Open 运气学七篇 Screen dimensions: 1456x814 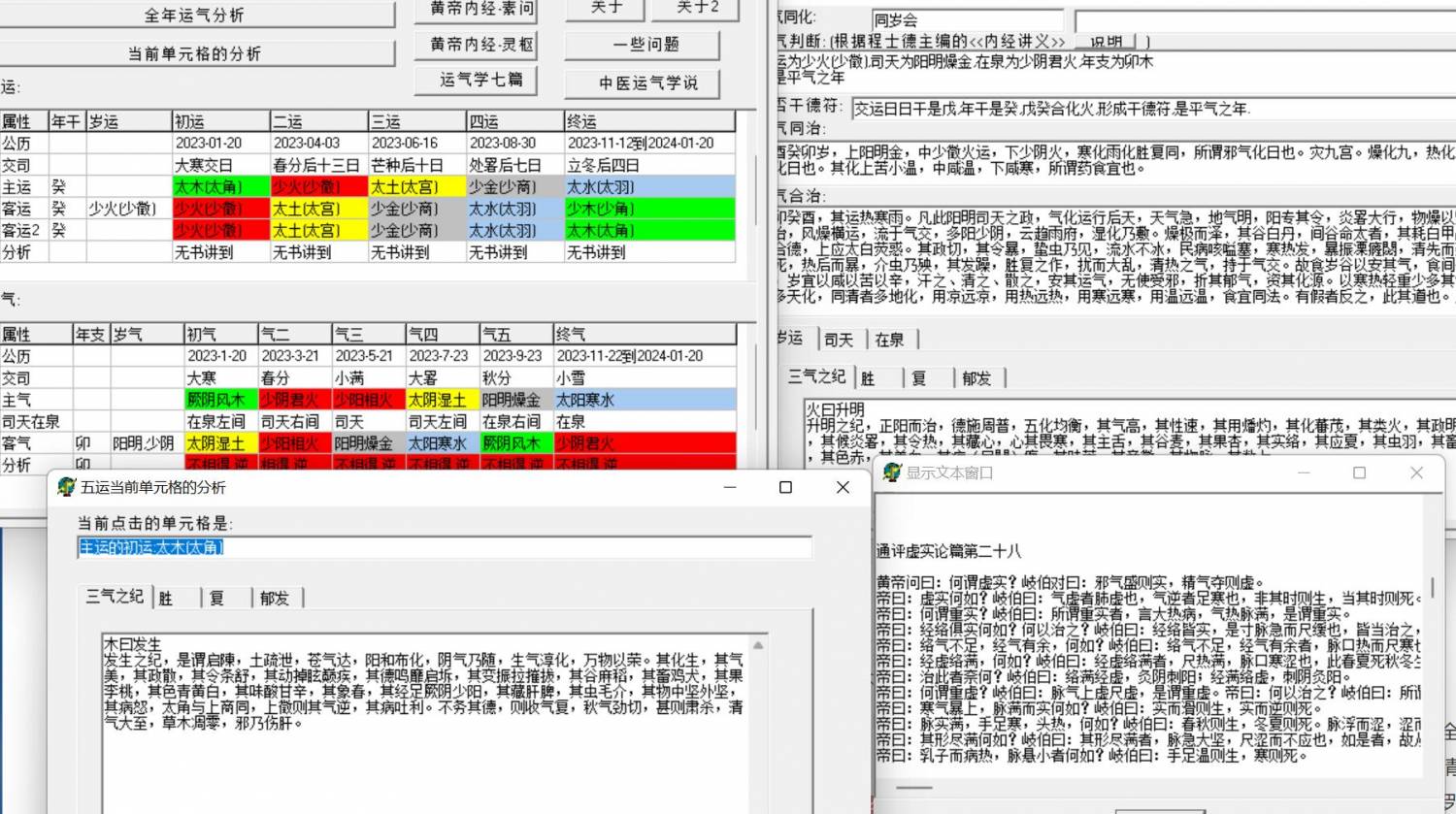[x=476, y=80]
